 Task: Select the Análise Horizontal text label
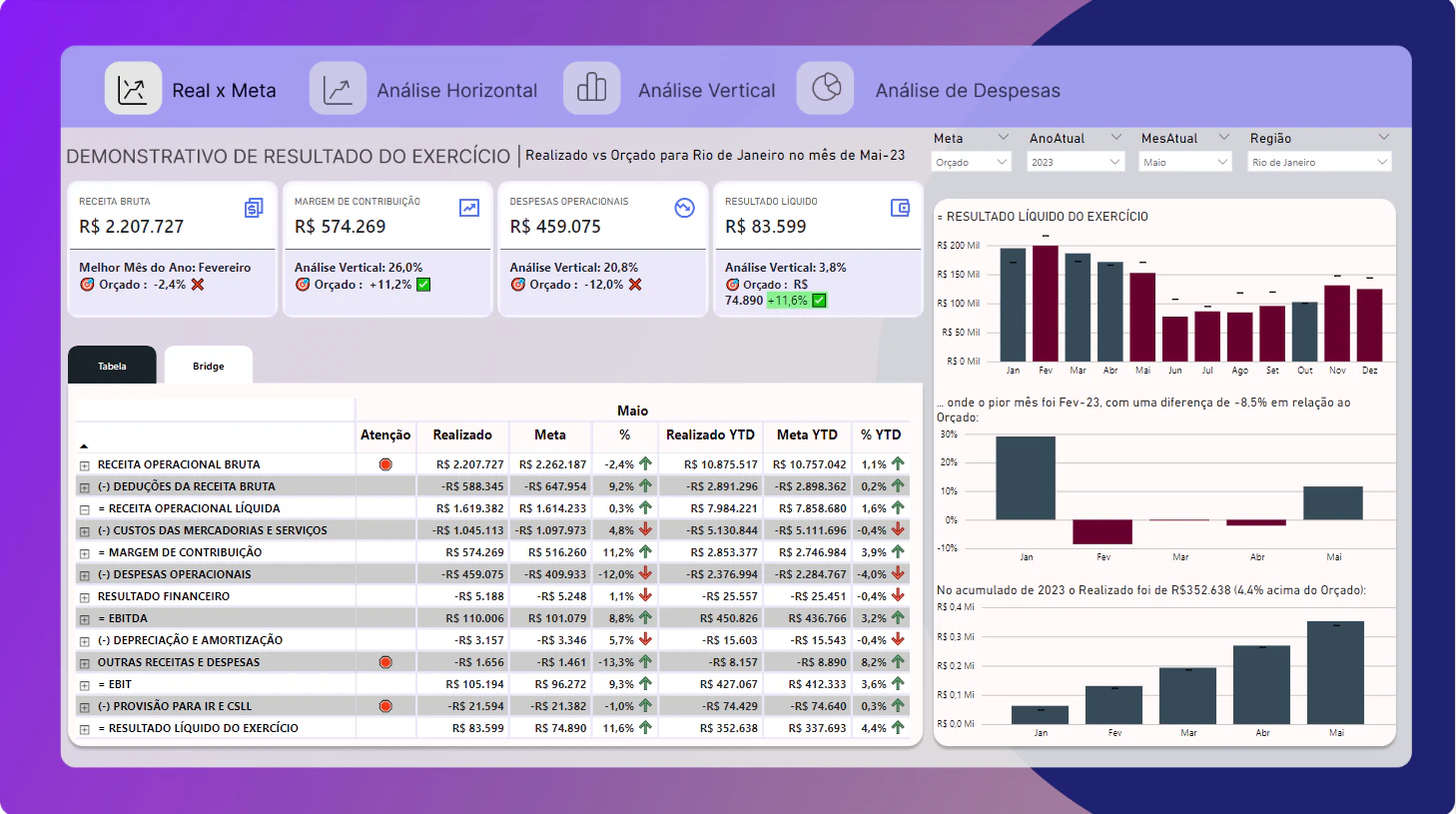457,91
